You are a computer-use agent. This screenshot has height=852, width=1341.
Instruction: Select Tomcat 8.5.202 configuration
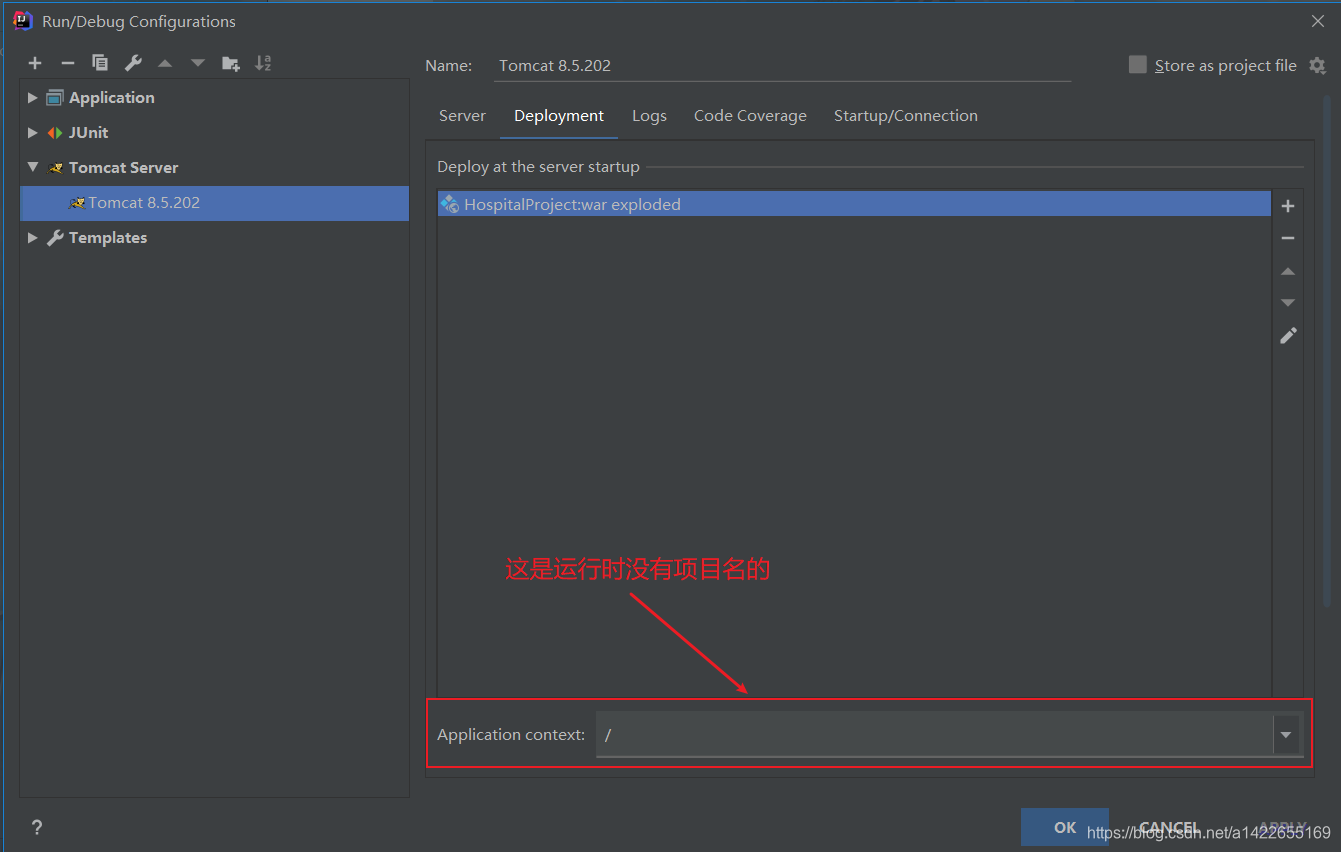click(x=214, y=203)
